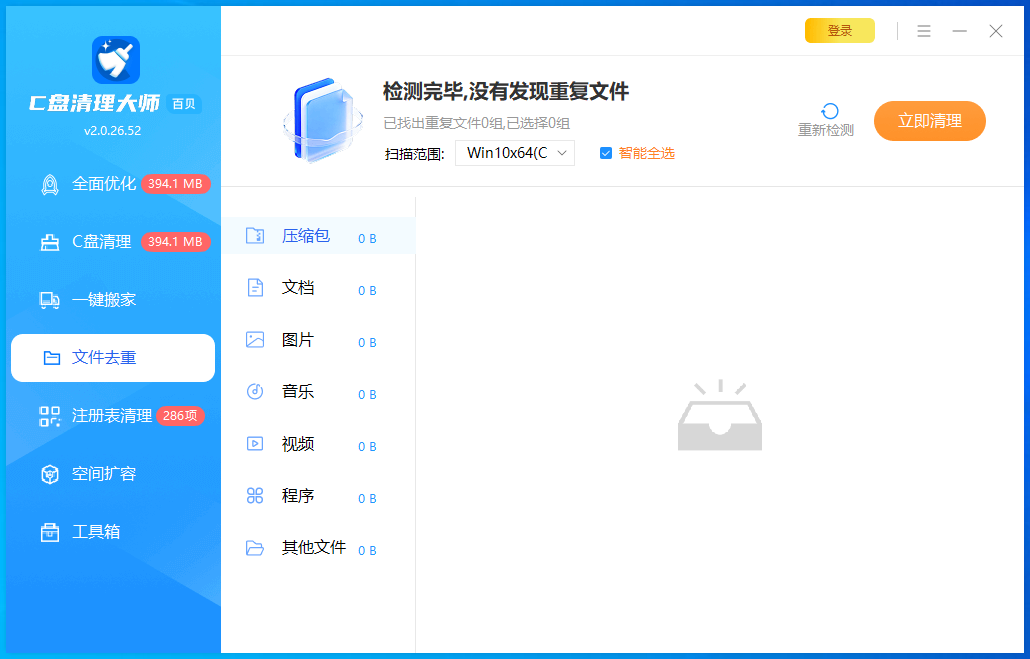The width and height of the screenshot is (1030, 659).
Task: Click the yellow 登录 button
Action: [x=840, y=31]
